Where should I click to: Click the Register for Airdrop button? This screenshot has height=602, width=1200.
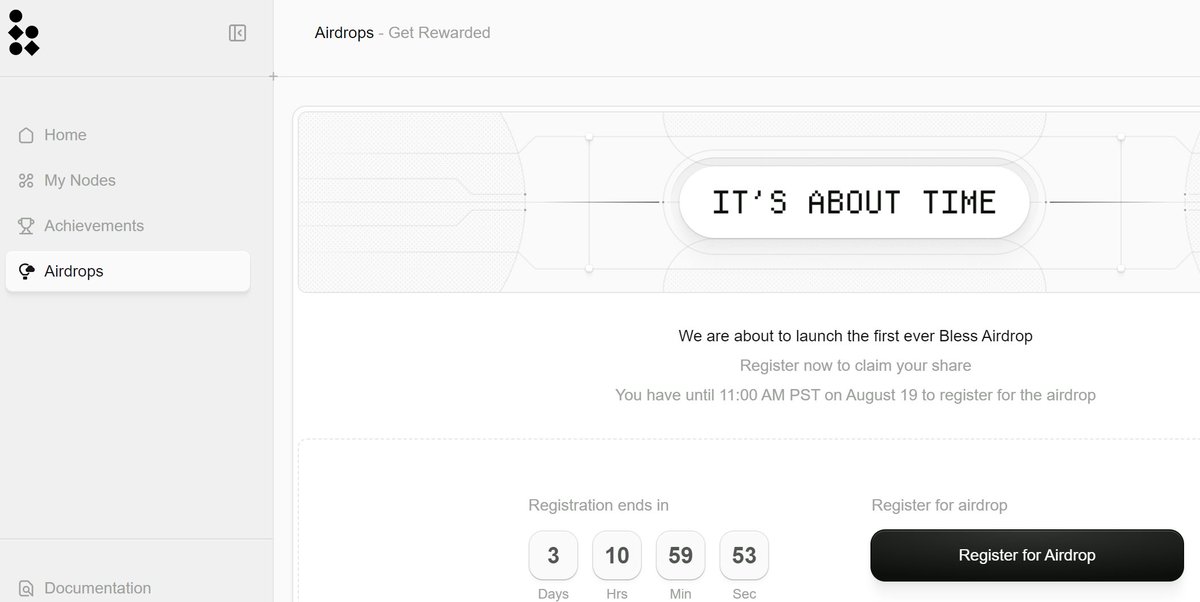pyautogui.click(x=1027, y=555)
